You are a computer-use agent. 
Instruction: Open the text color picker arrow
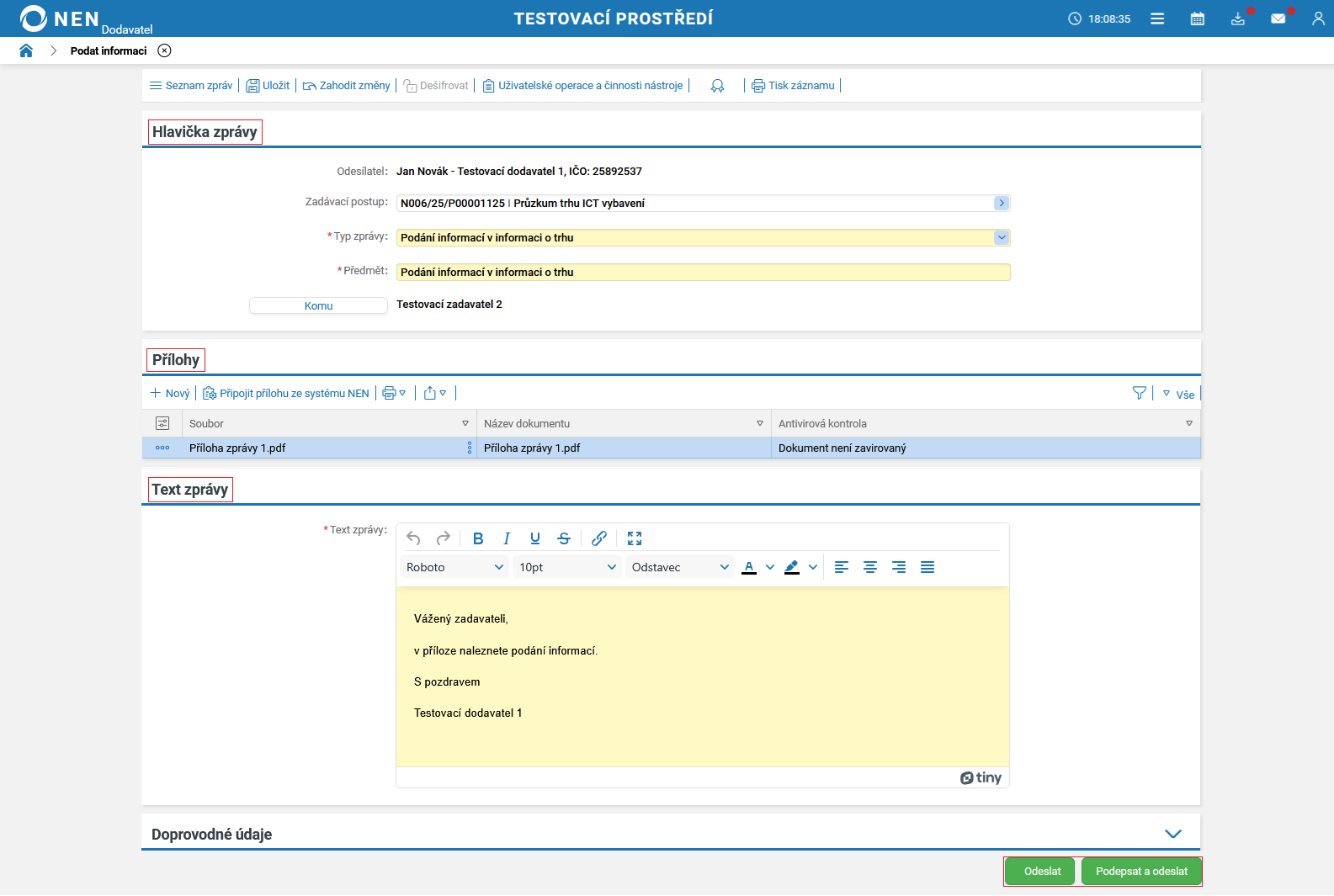coord(770,567)
